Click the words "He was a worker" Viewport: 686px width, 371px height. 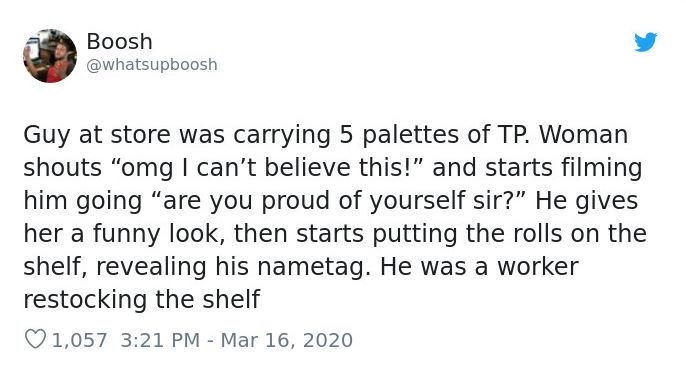coord(479,266)
